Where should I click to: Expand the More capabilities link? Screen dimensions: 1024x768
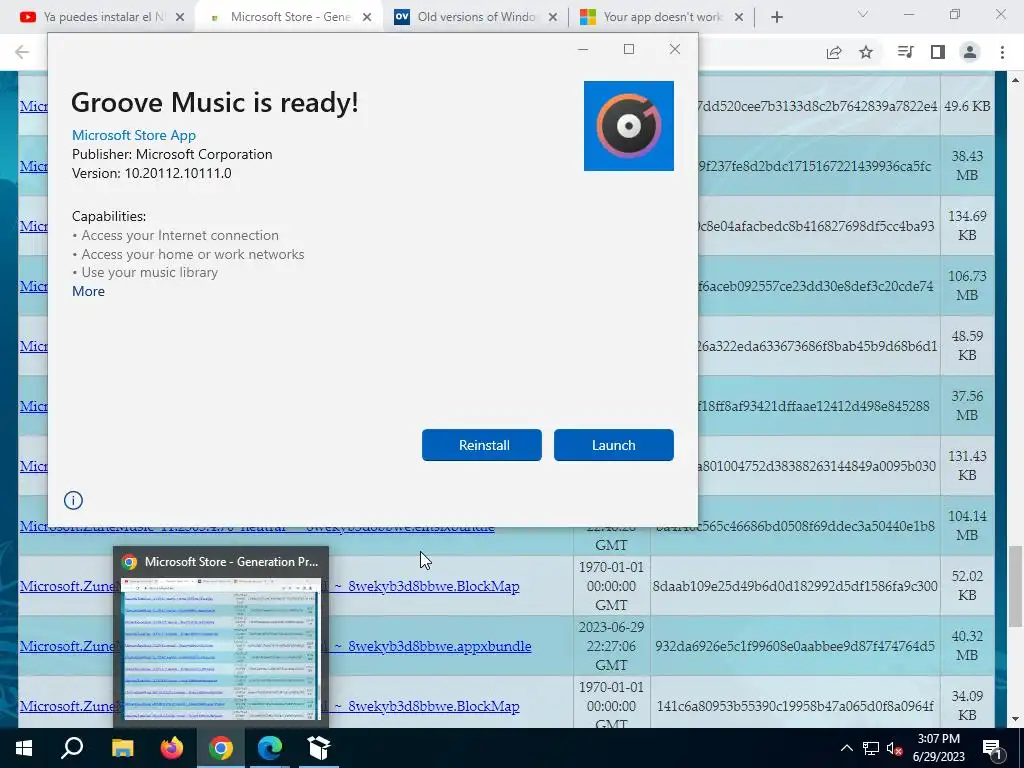click(88, 291)
